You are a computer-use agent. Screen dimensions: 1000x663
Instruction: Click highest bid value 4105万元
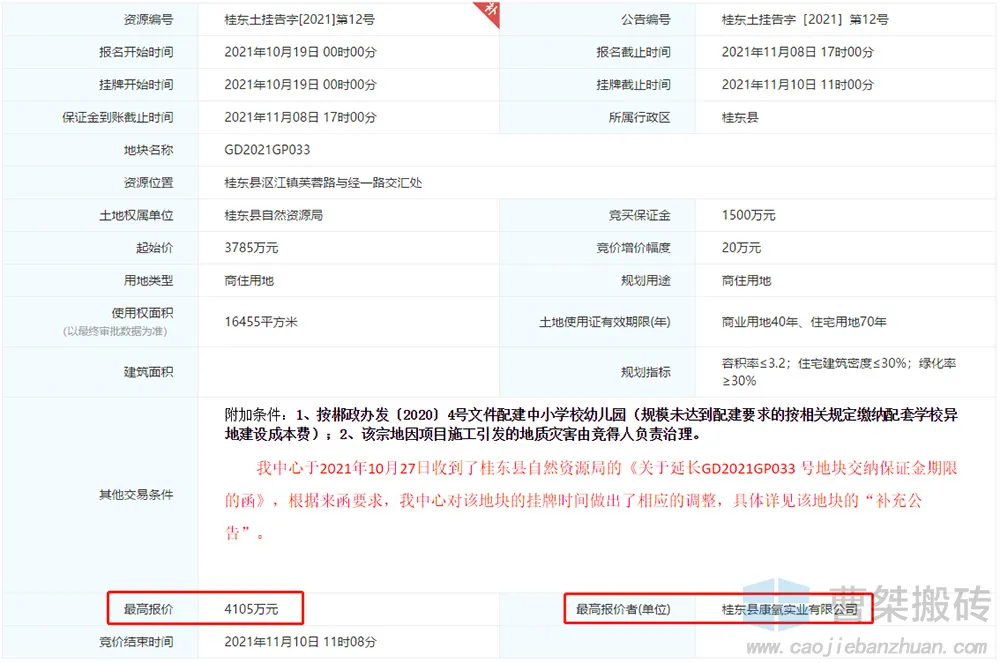[251, 609]
